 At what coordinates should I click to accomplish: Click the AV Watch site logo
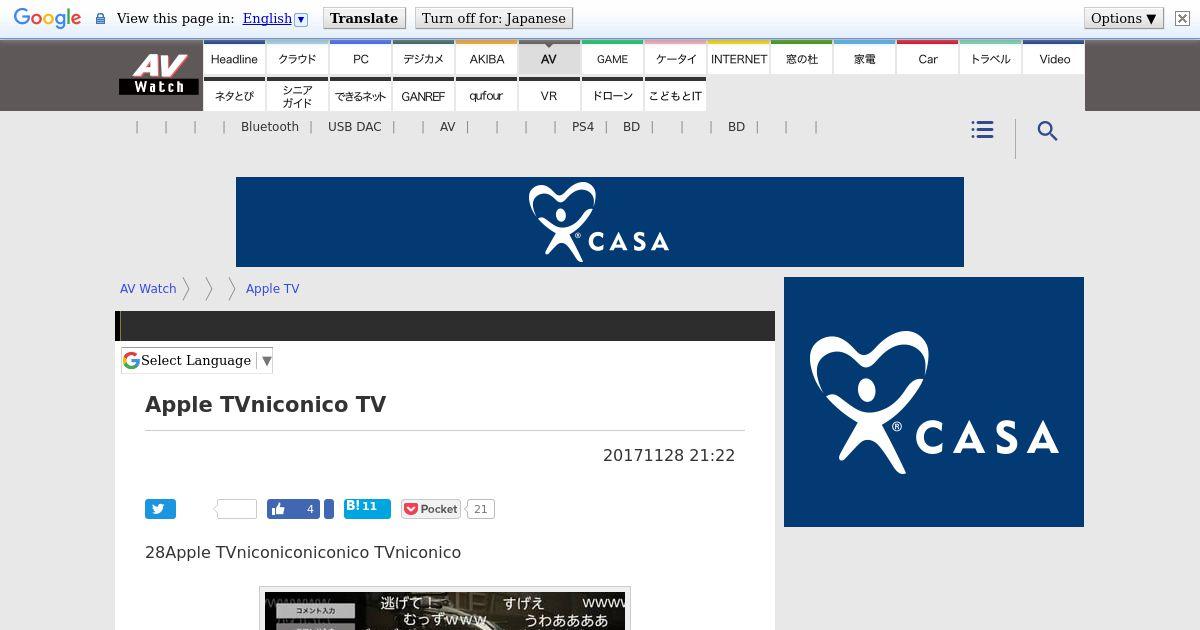tap(159, 74)
